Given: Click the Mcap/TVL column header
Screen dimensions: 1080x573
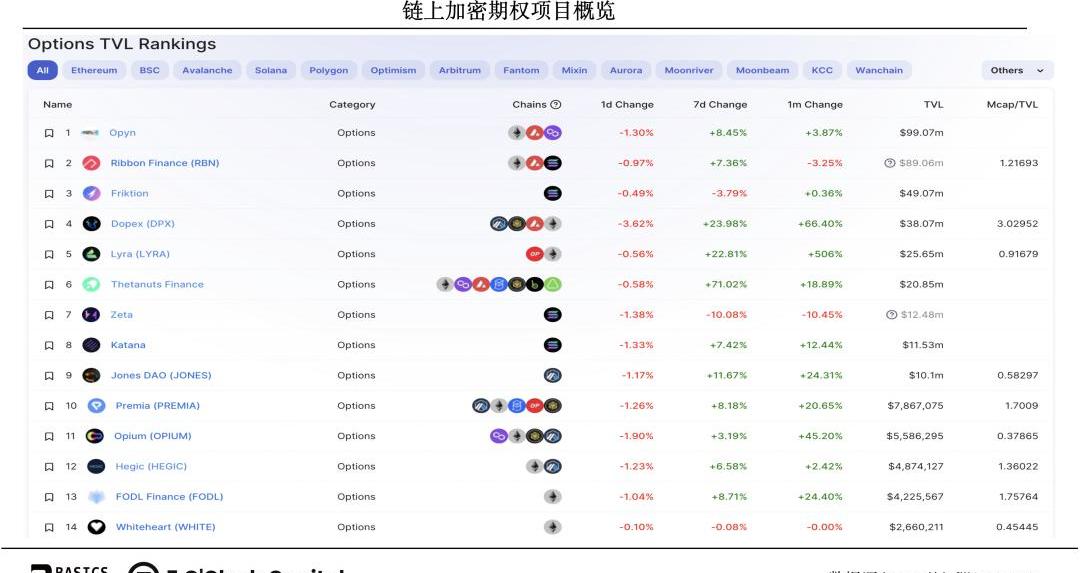Looking at the screenshot, I should coord(1013,105).
